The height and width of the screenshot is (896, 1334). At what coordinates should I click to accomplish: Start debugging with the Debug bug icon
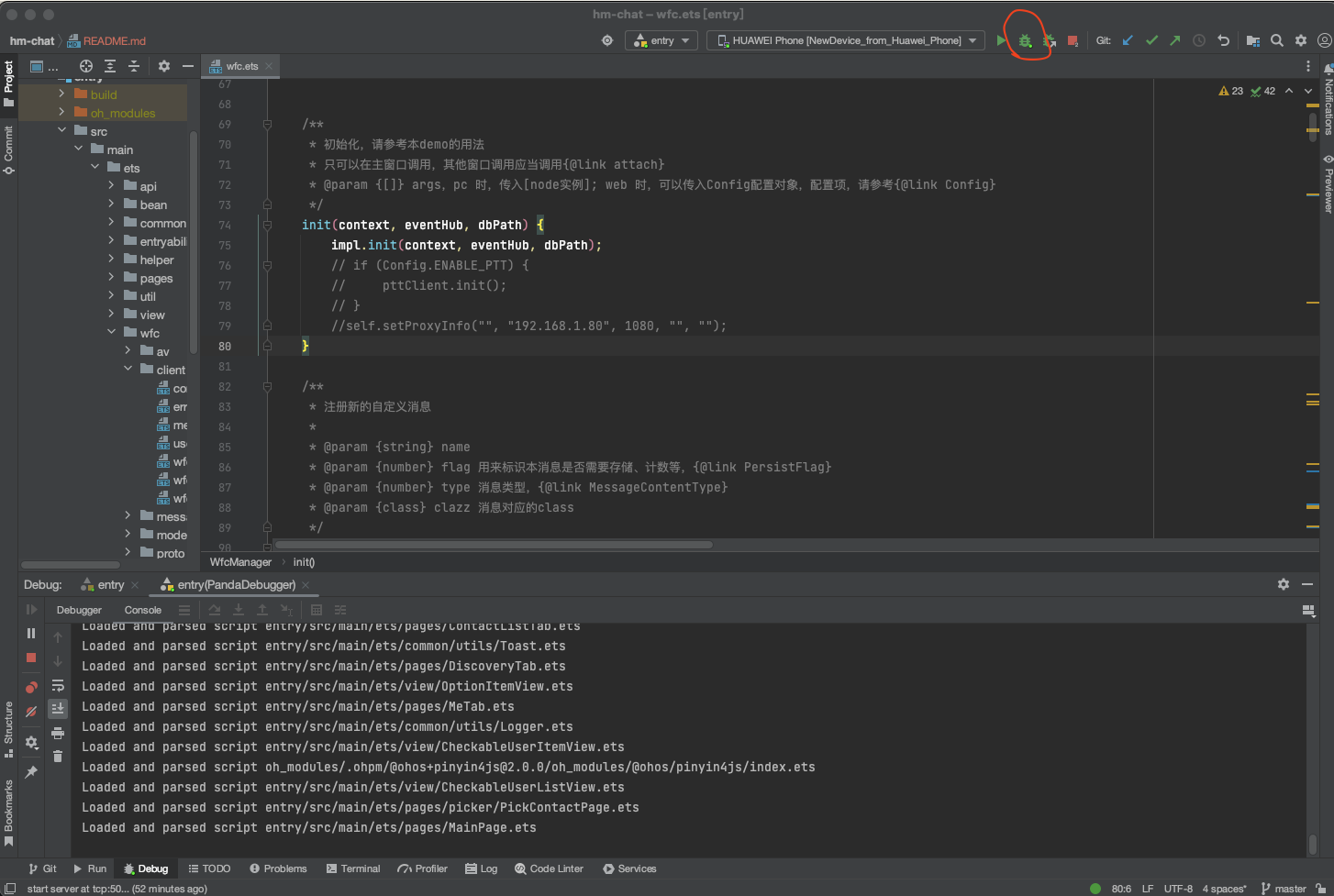pyautogui.click(x=1025, y=40)
